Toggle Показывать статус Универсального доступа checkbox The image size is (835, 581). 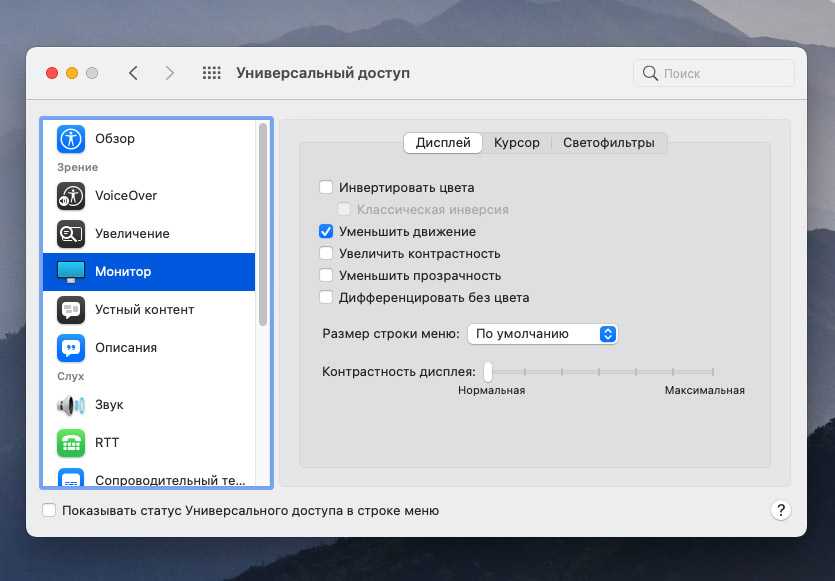click(x=49, y=510)
